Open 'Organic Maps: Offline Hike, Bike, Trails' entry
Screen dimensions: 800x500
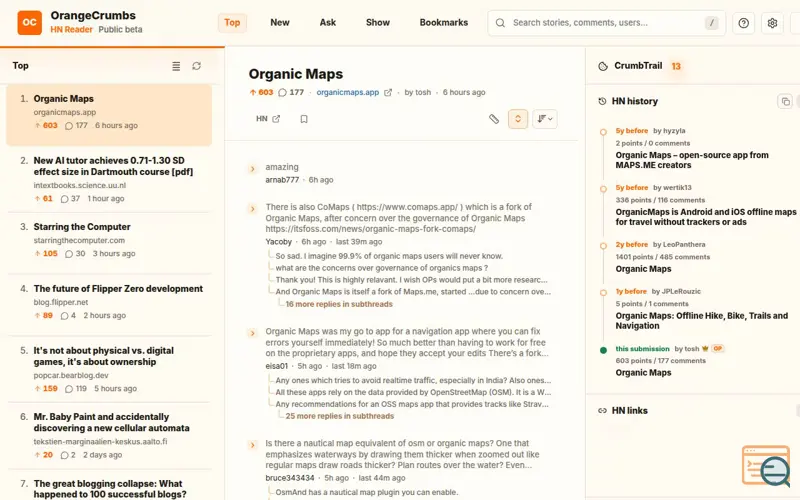click(702, 321)
